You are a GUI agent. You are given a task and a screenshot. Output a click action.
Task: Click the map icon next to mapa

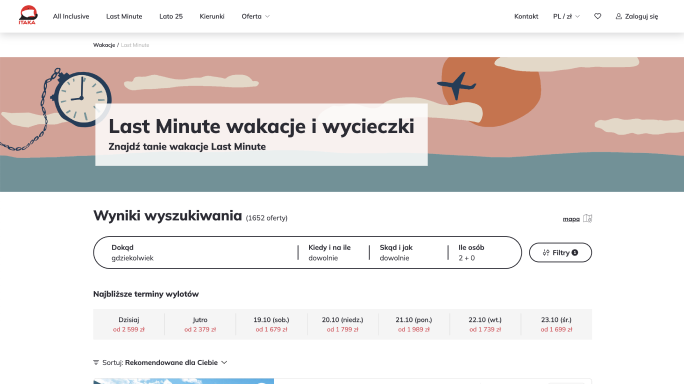click(x=588, y=218)
